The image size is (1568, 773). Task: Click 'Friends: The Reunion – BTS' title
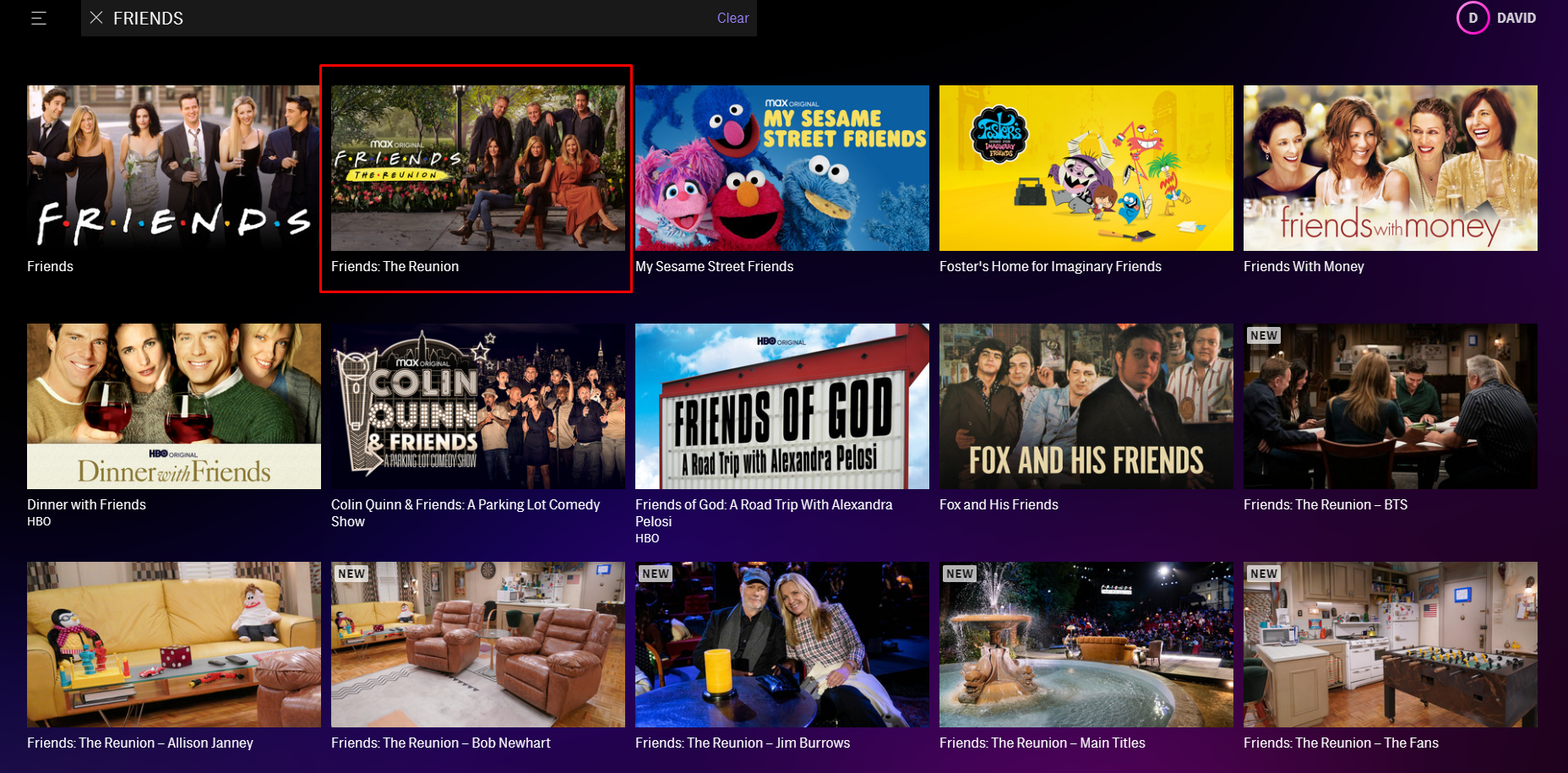click(1326, 504)
